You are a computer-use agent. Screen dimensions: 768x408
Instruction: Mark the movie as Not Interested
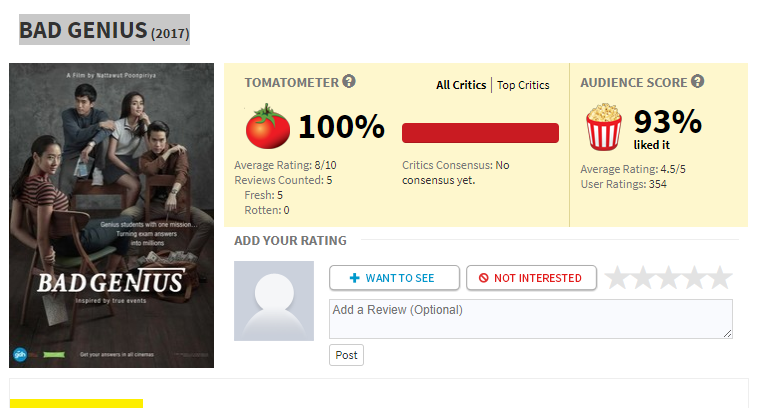point(530,278)
